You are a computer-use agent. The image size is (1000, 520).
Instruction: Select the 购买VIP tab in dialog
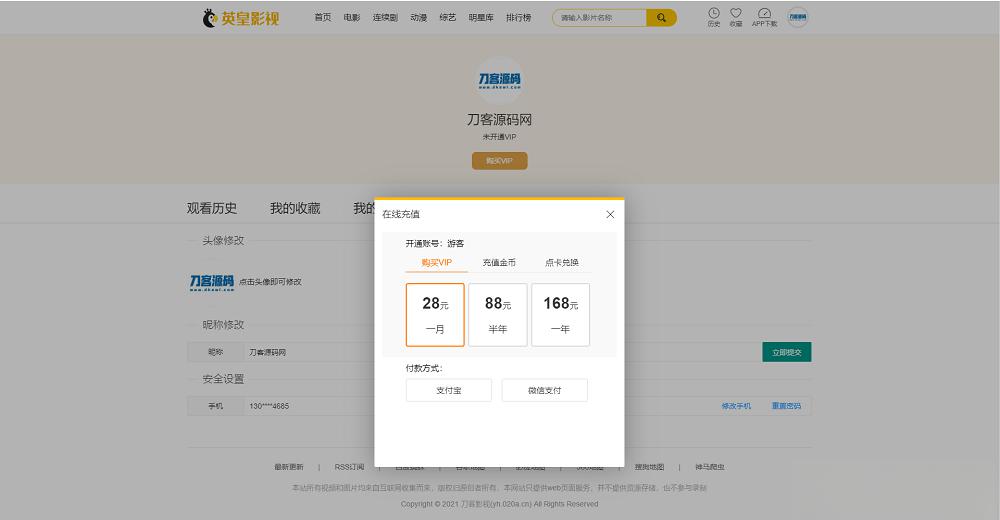tap(437, 262)
